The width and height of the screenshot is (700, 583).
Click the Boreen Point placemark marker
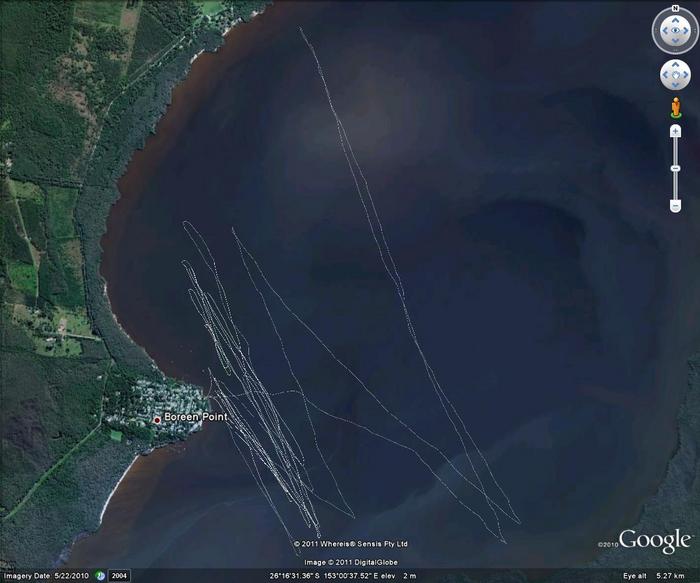tap(156, 420)
